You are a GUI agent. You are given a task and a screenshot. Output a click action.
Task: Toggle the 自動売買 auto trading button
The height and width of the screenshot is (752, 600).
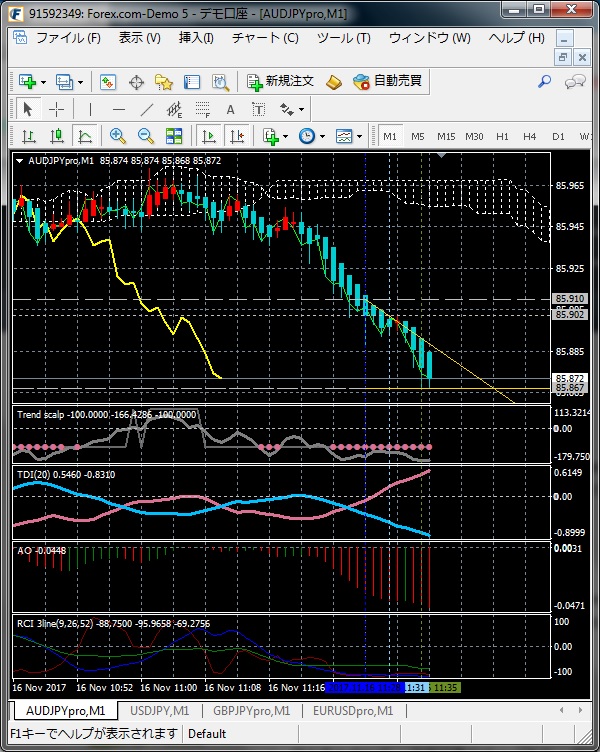388,82
